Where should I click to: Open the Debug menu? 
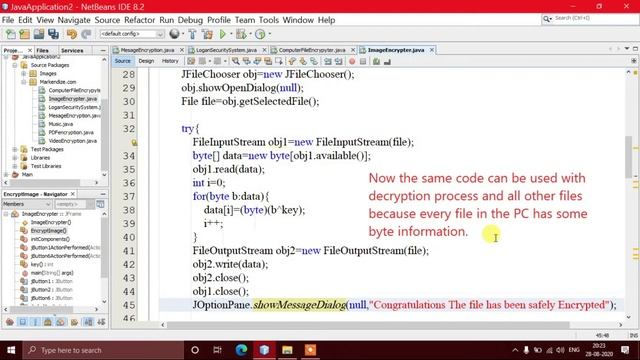tap(190, 20)
